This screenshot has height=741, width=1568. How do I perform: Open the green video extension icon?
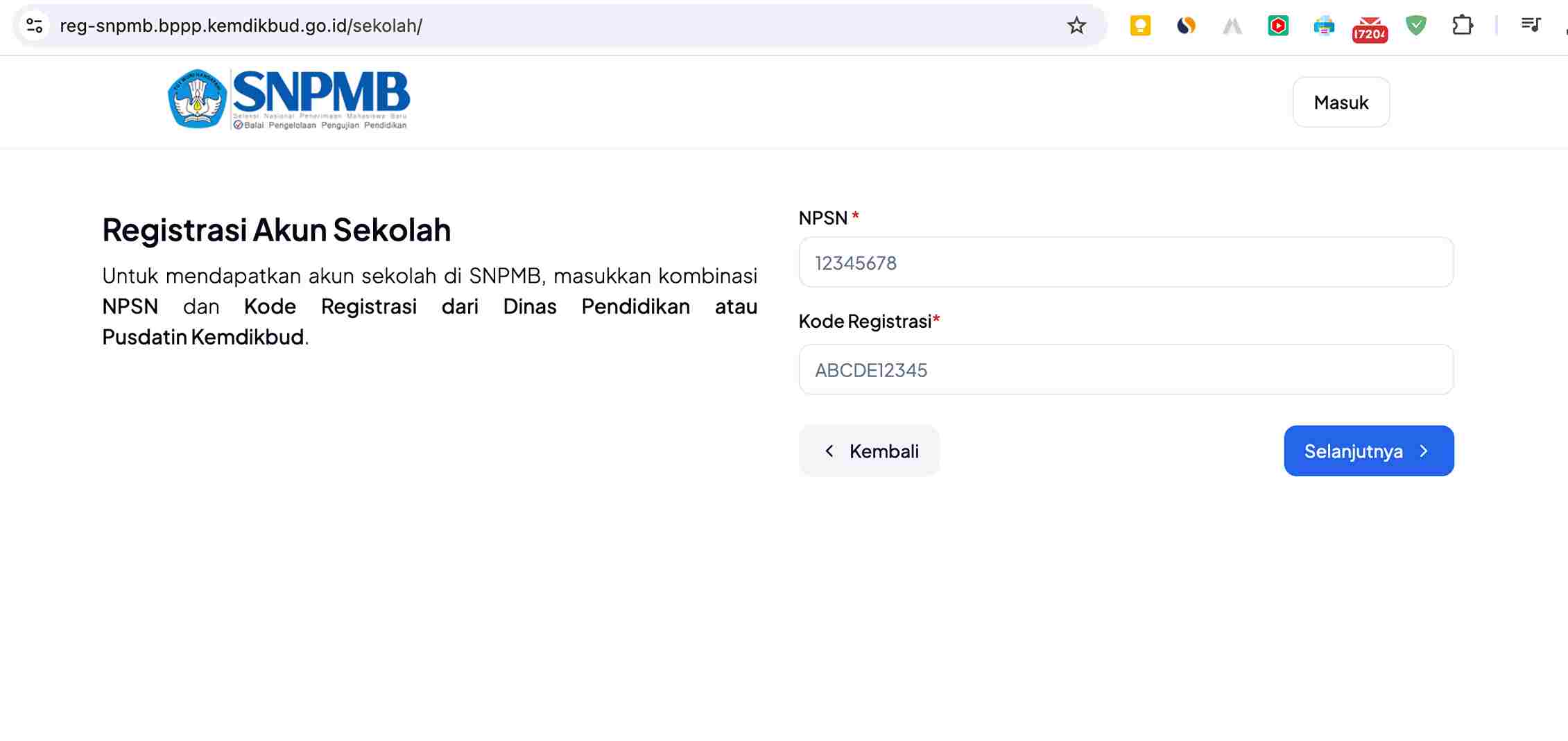(1277, 26)
